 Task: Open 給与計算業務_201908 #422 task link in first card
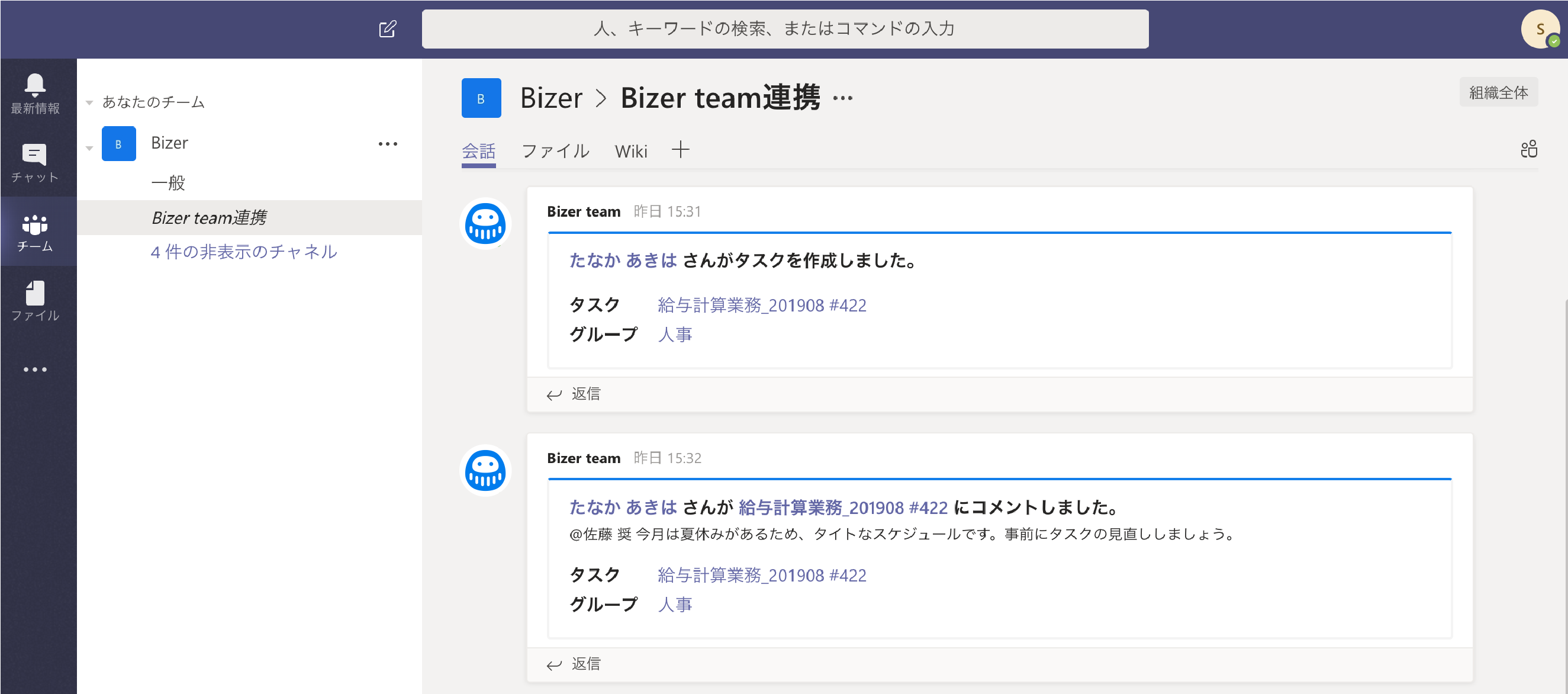pyautogui.click(x=761, y=304)
